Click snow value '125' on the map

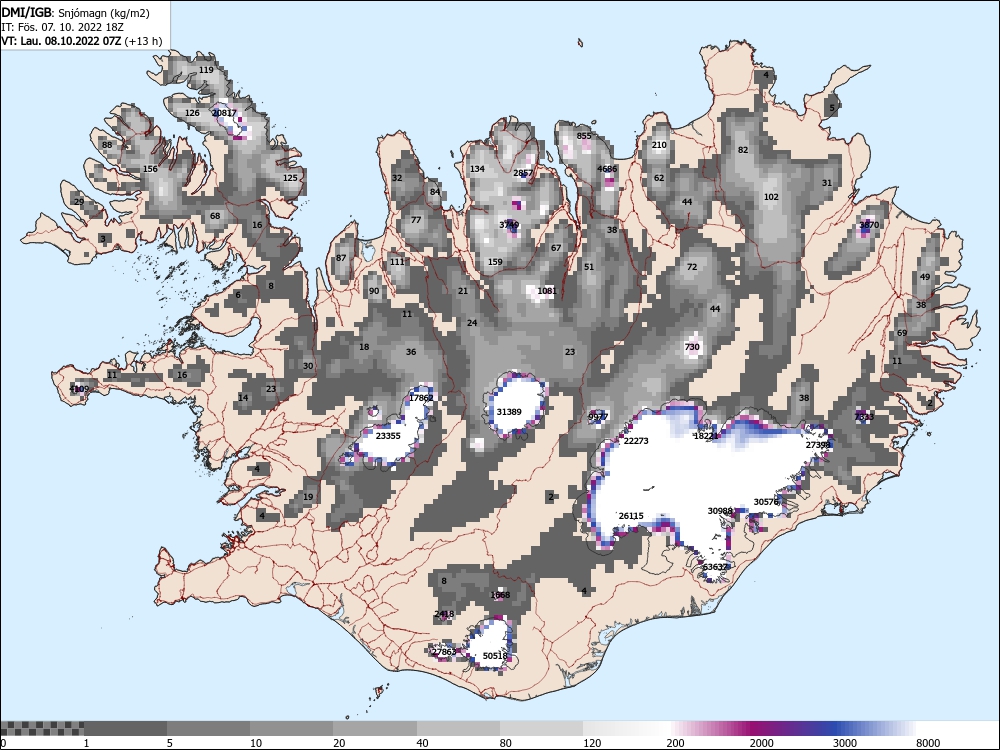pyautogui.click(x=290, y=178)
